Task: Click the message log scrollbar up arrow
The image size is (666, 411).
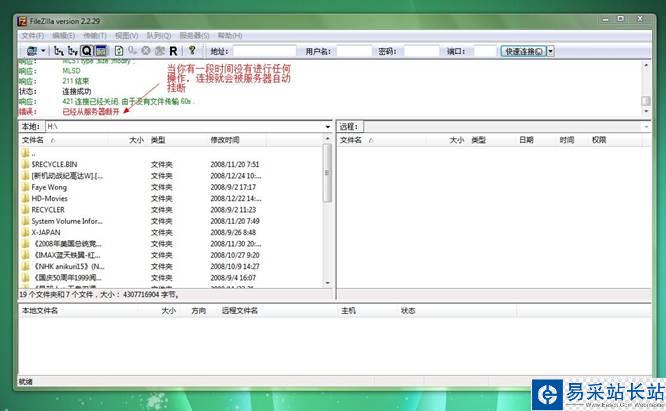Action: (x=646, y=65)
